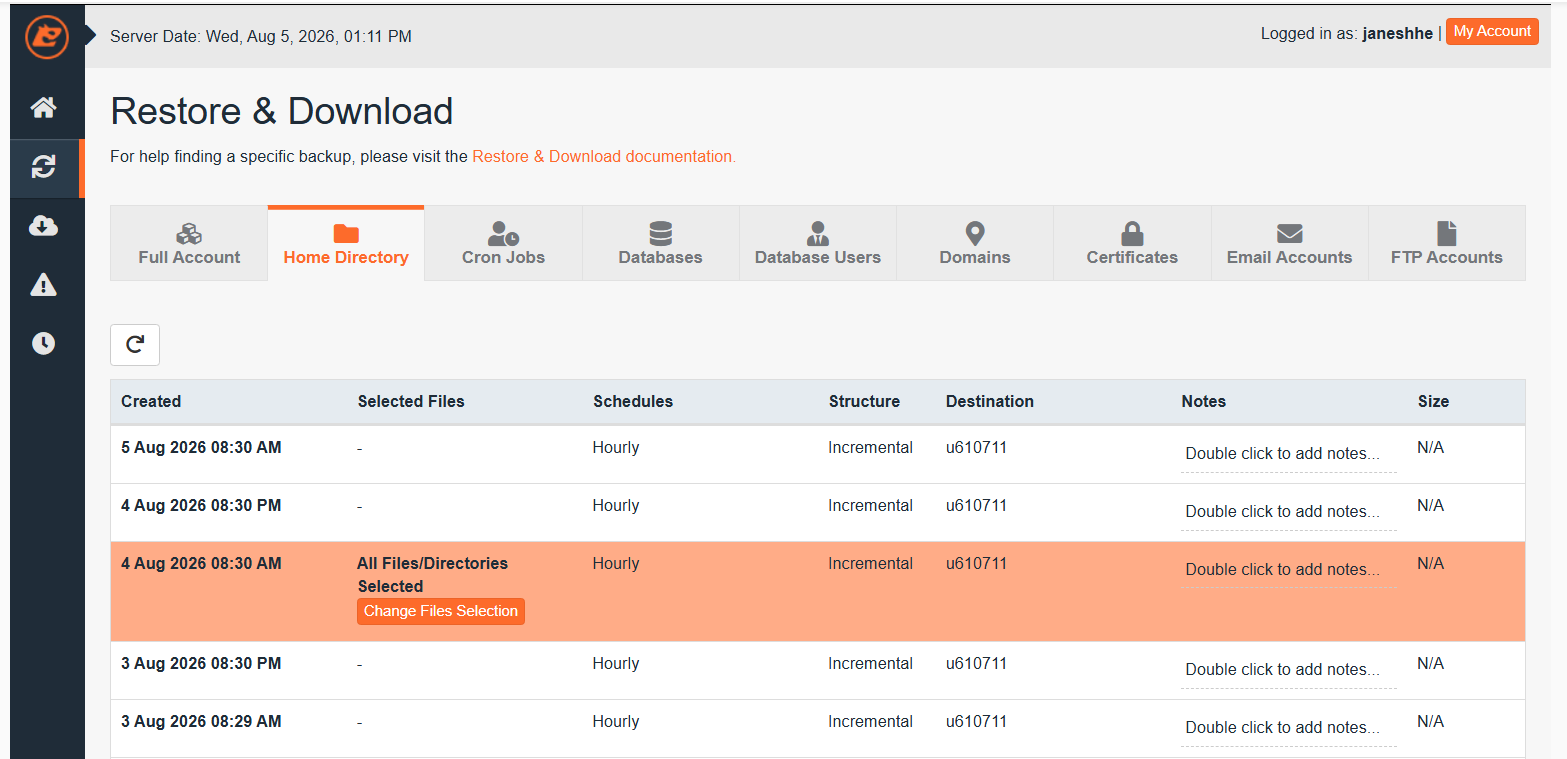Switch to the Databases tab
This screenshot has height=759, width=1567.
click(660, 243)
